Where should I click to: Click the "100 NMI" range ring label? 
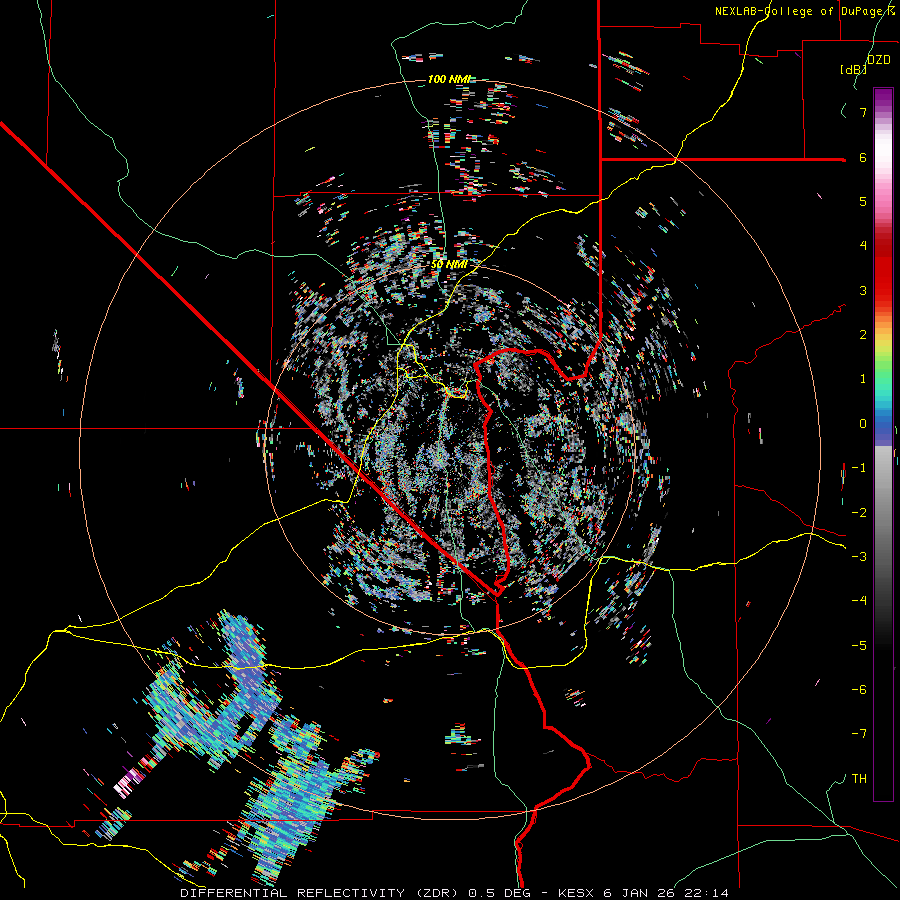point(449,79)
